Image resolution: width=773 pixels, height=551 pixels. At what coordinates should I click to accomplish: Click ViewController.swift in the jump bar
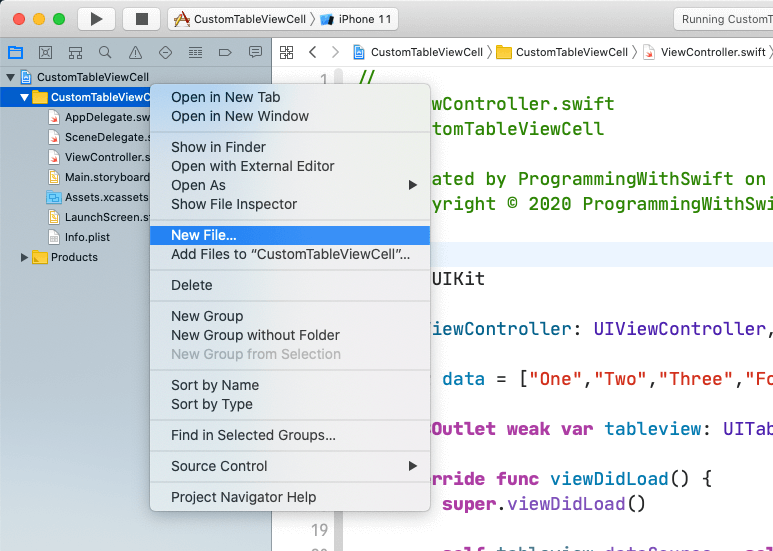(705, 52)
